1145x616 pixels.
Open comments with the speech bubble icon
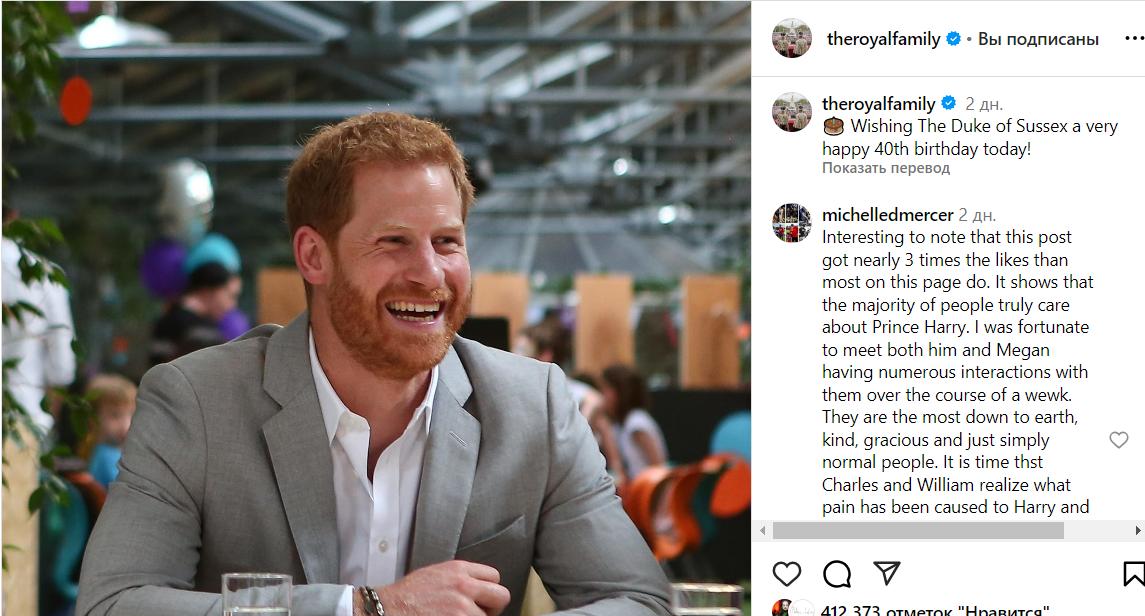[837, 573]
